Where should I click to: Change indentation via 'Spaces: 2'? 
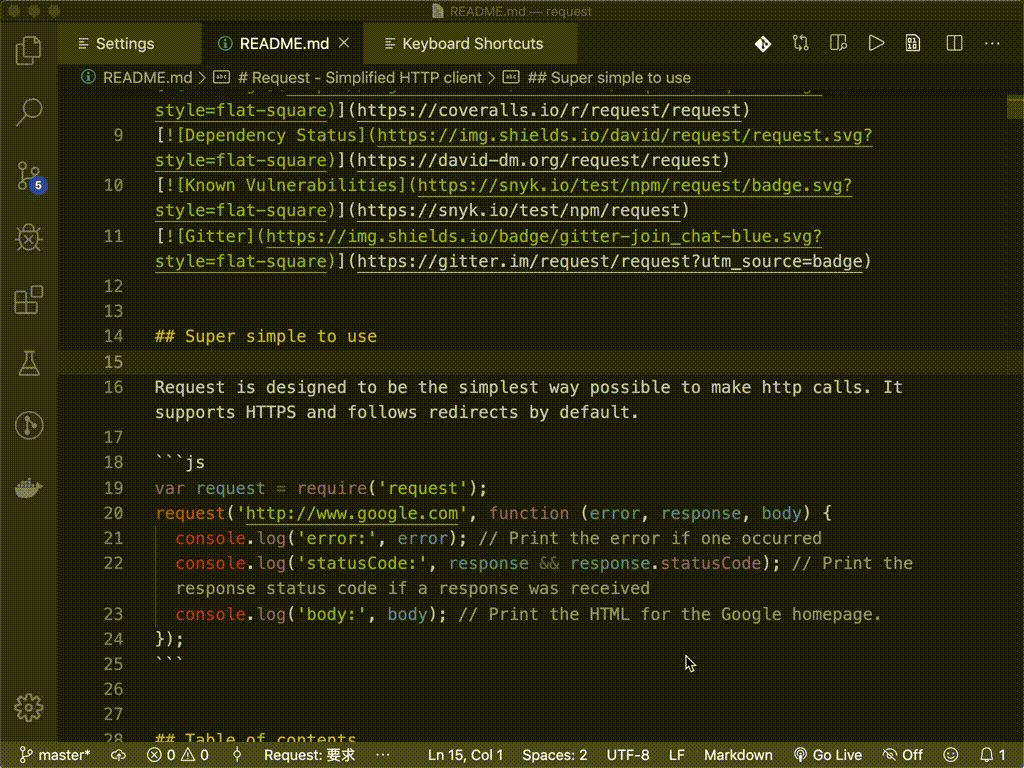(554, 755)
